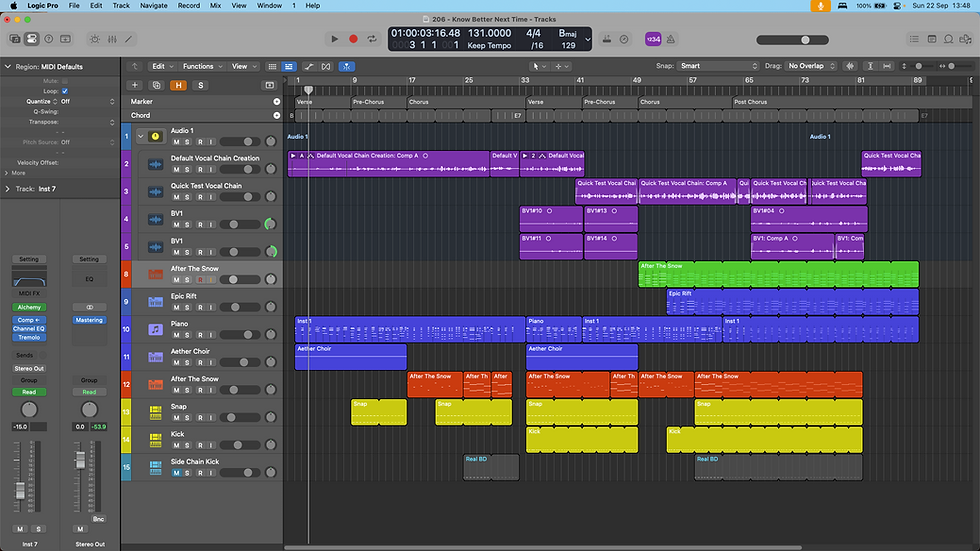Expand the Track Inst 7 inspector section

pos(9,188)
